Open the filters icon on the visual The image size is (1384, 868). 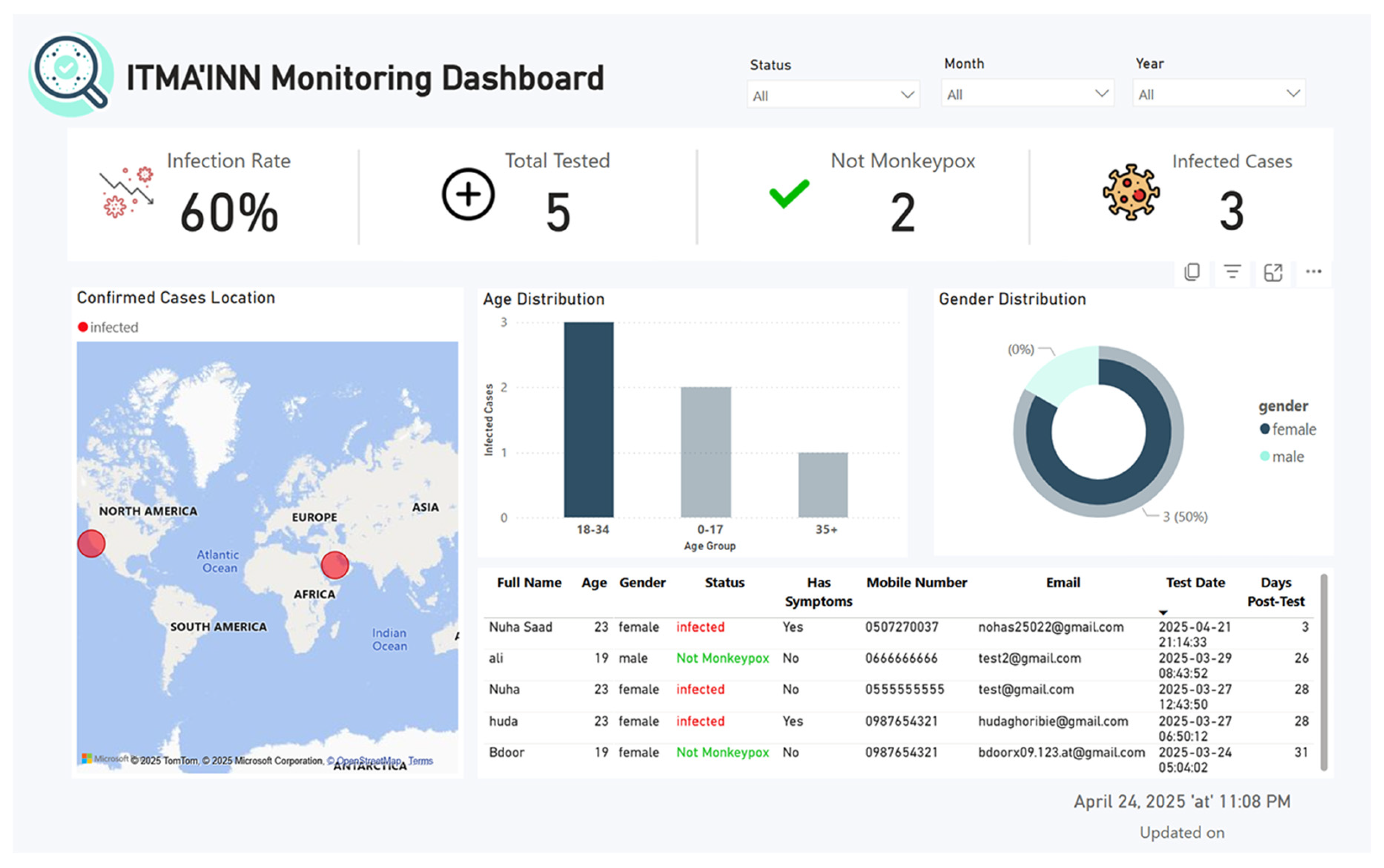coord(1232,272)
